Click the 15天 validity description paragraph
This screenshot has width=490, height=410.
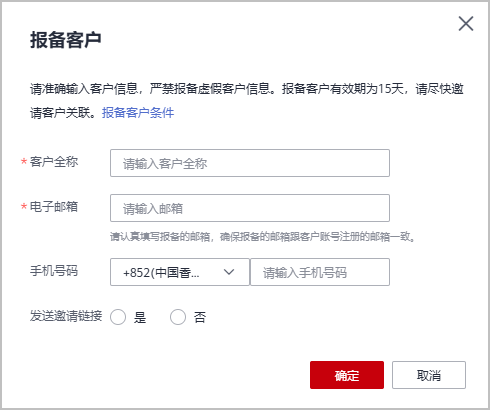pyautogui.click(x=247, y=101)
